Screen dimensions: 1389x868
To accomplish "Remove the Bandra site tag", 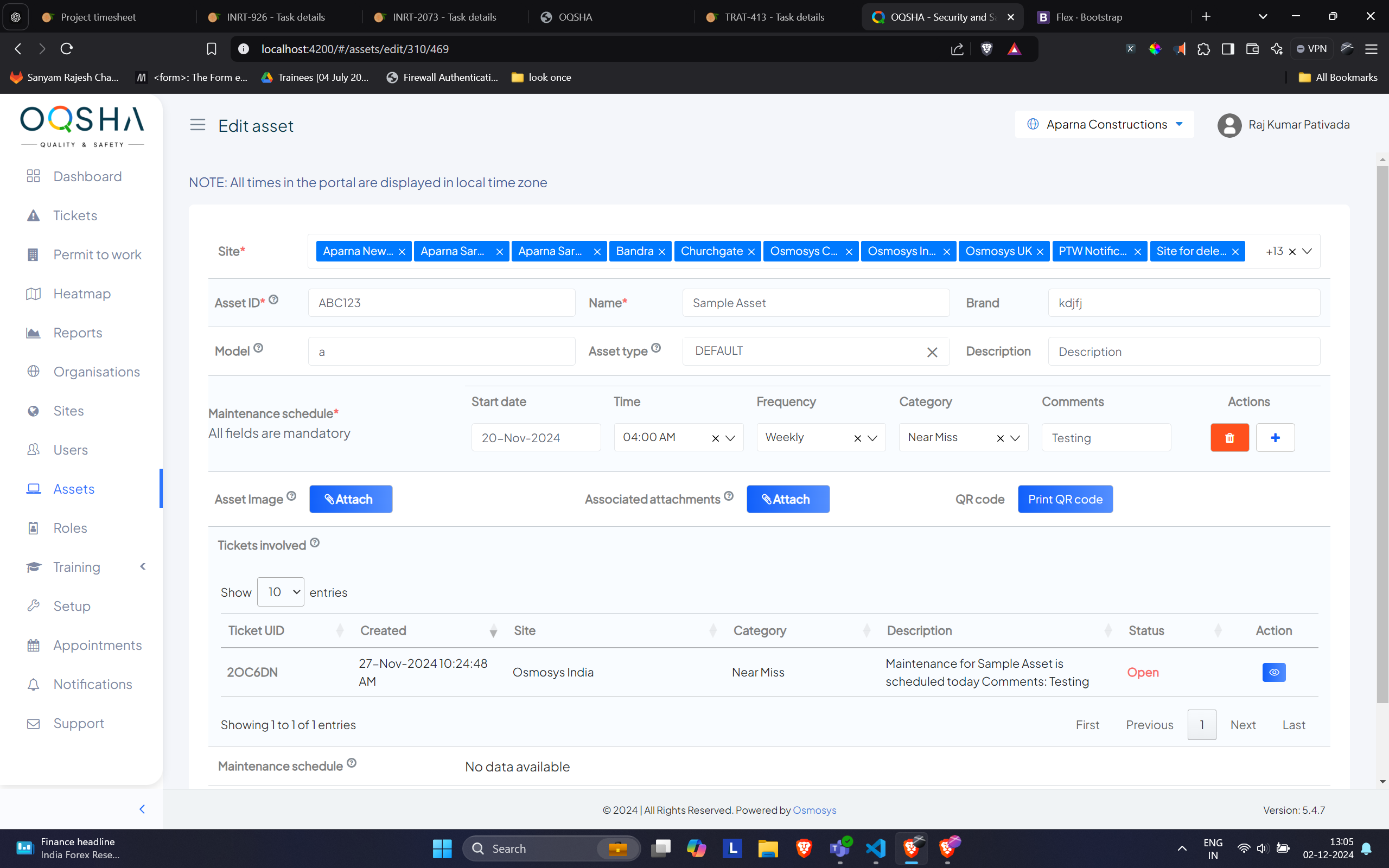I will pyautogui.click(x=662, y=252).
